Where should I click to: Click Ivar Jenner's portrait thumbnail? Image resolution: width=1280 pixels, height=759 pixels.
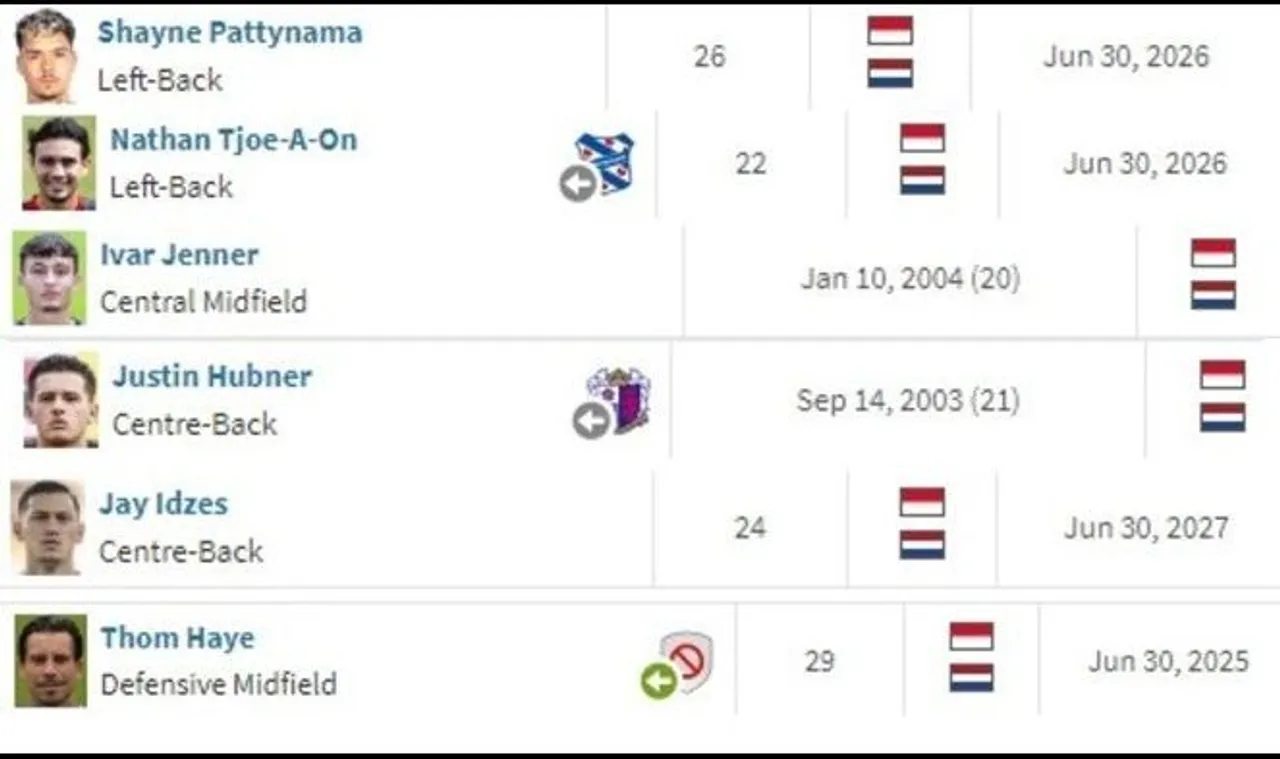coord(50,278)
